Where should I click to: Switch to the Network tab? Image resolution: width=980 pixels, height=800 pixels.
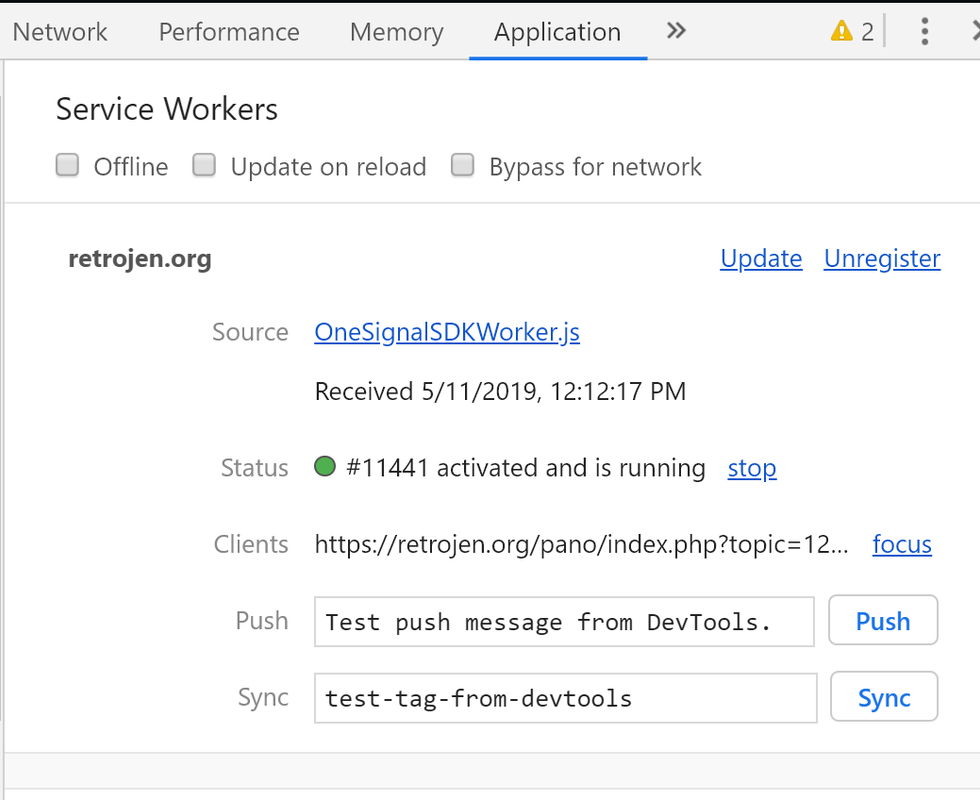point(60,32)
